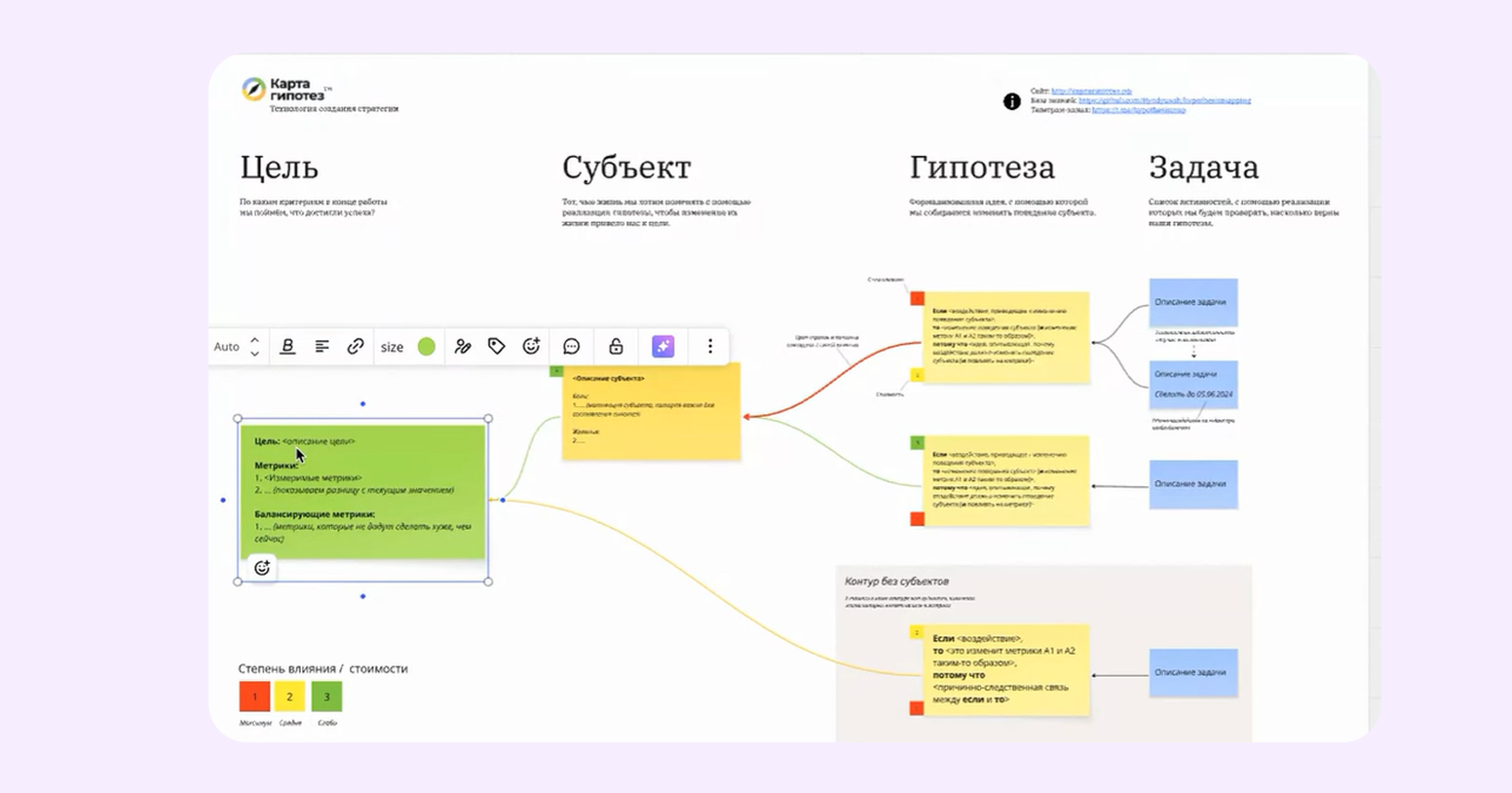Open the green color picker swatch
Screen dimensions: 1512x793
pyautogui.click(x=427, y=347)
